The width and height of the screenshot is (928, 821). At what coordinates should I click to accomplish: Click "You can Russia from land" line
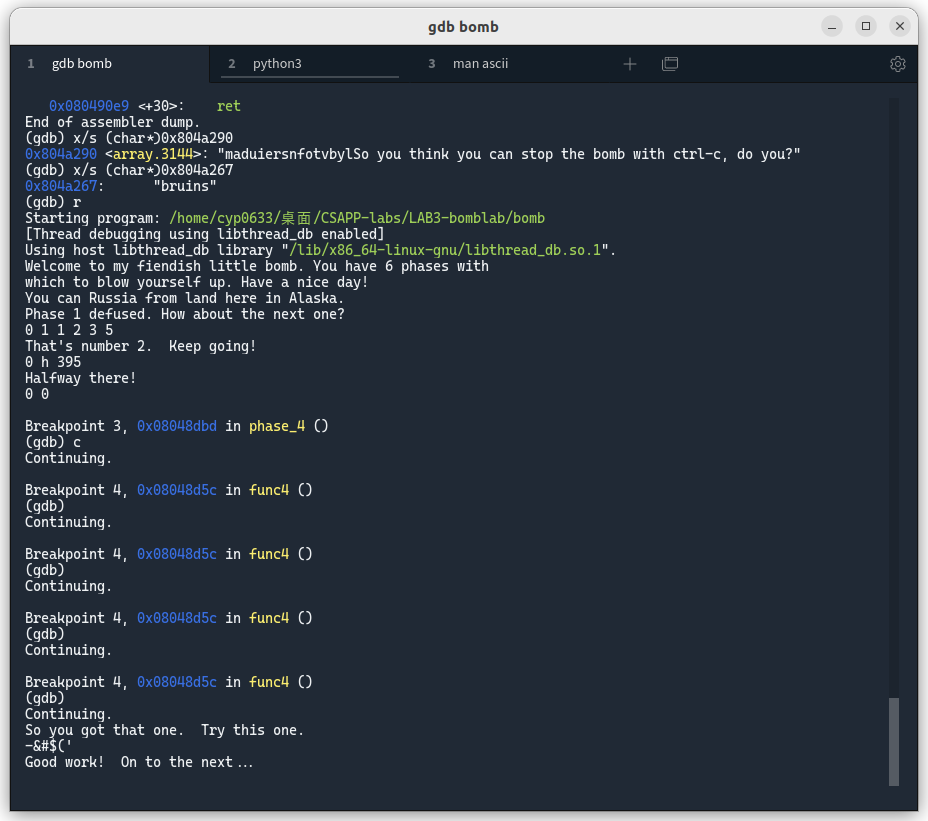tap(185, 298)
